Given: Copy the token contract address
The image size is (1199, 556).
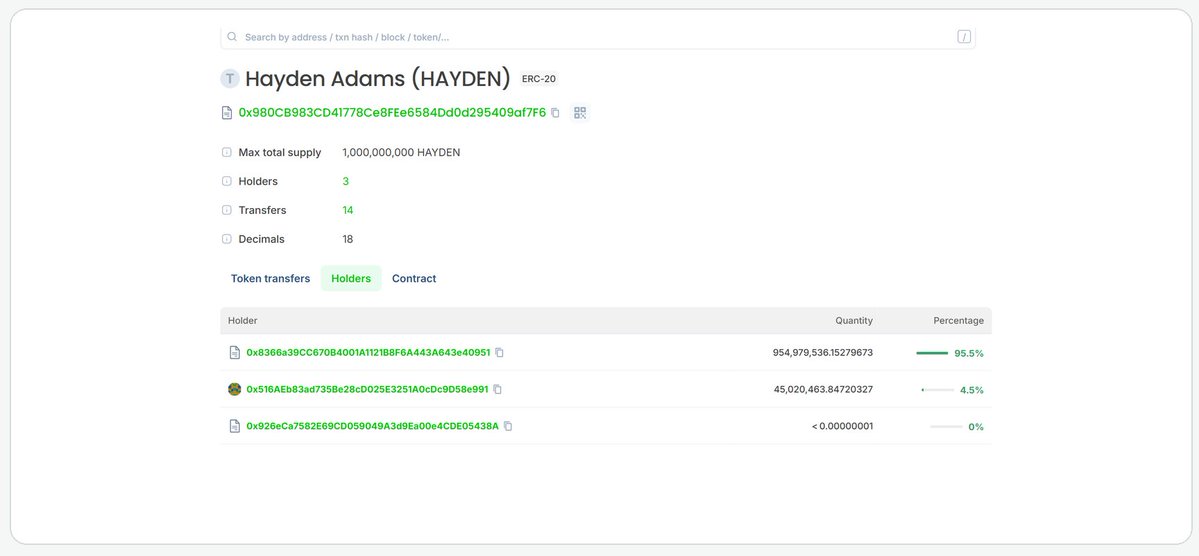Looking at the screenshot, I should pyautogui.click(x=555, y=112).
